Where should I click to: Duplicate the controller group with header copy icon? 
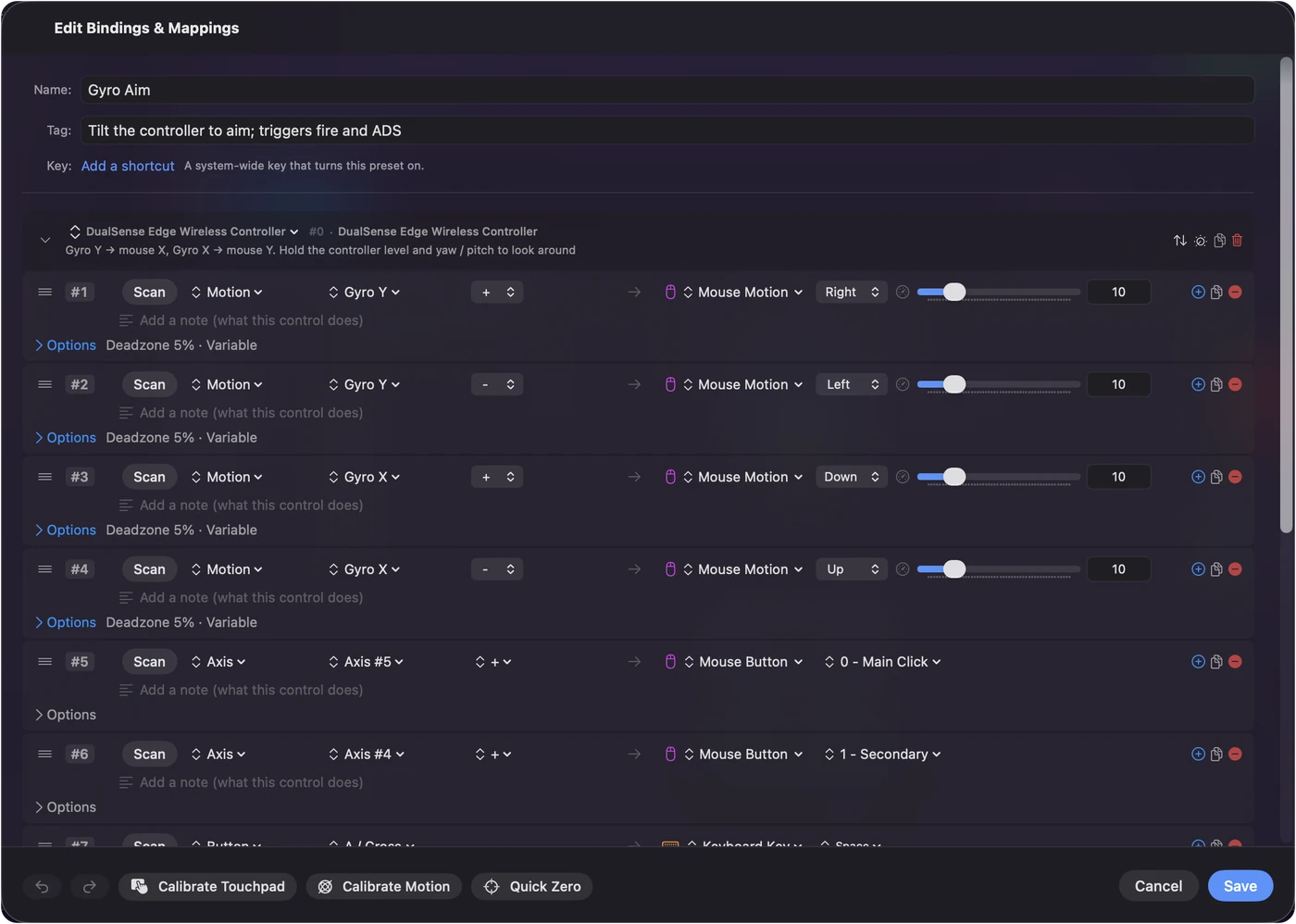coord(1219,241)
